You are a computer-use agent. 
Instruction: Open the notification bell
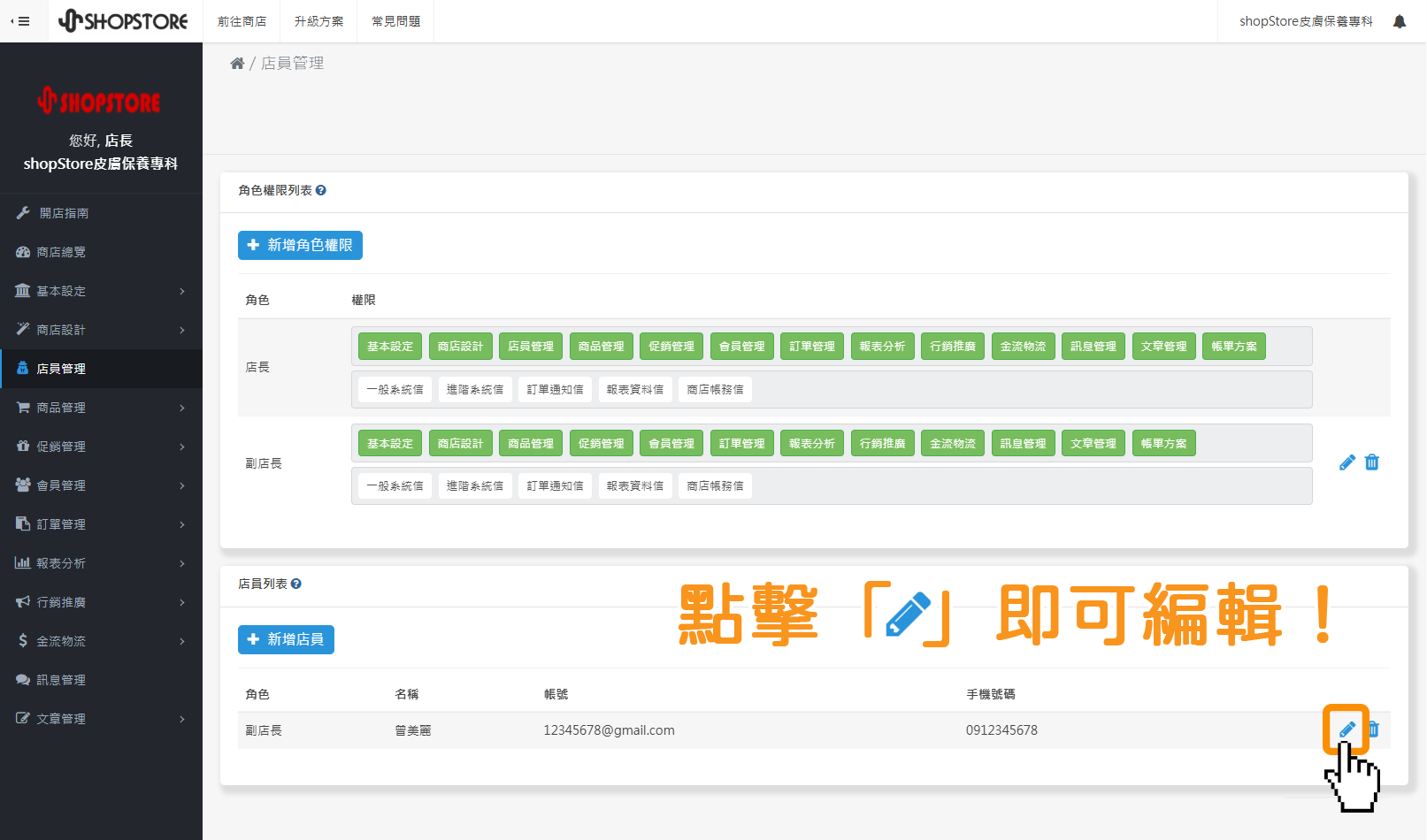(x=1400, y=21)
